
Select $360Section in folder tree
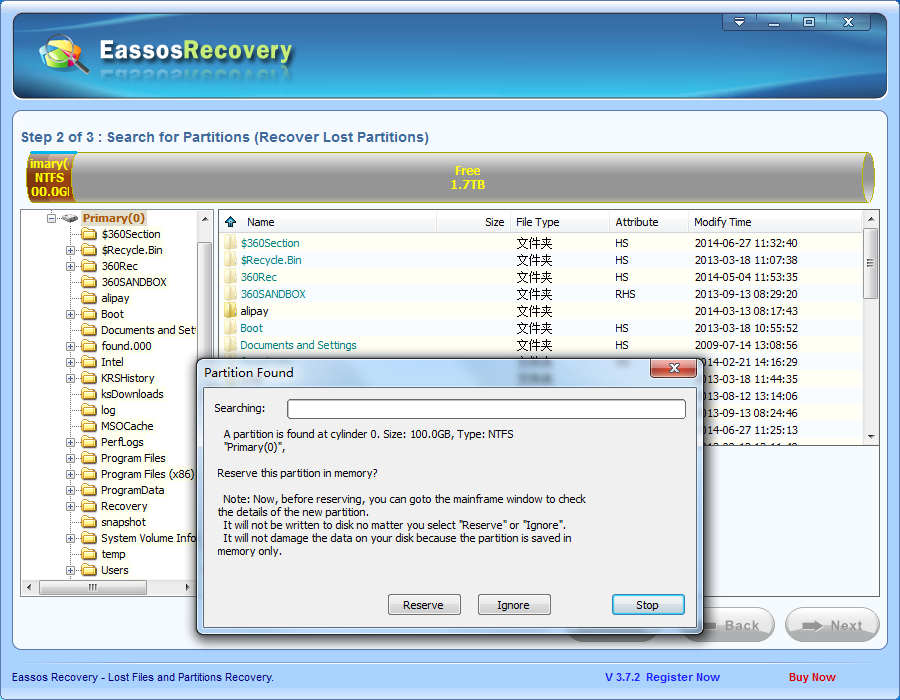[131, 234]
